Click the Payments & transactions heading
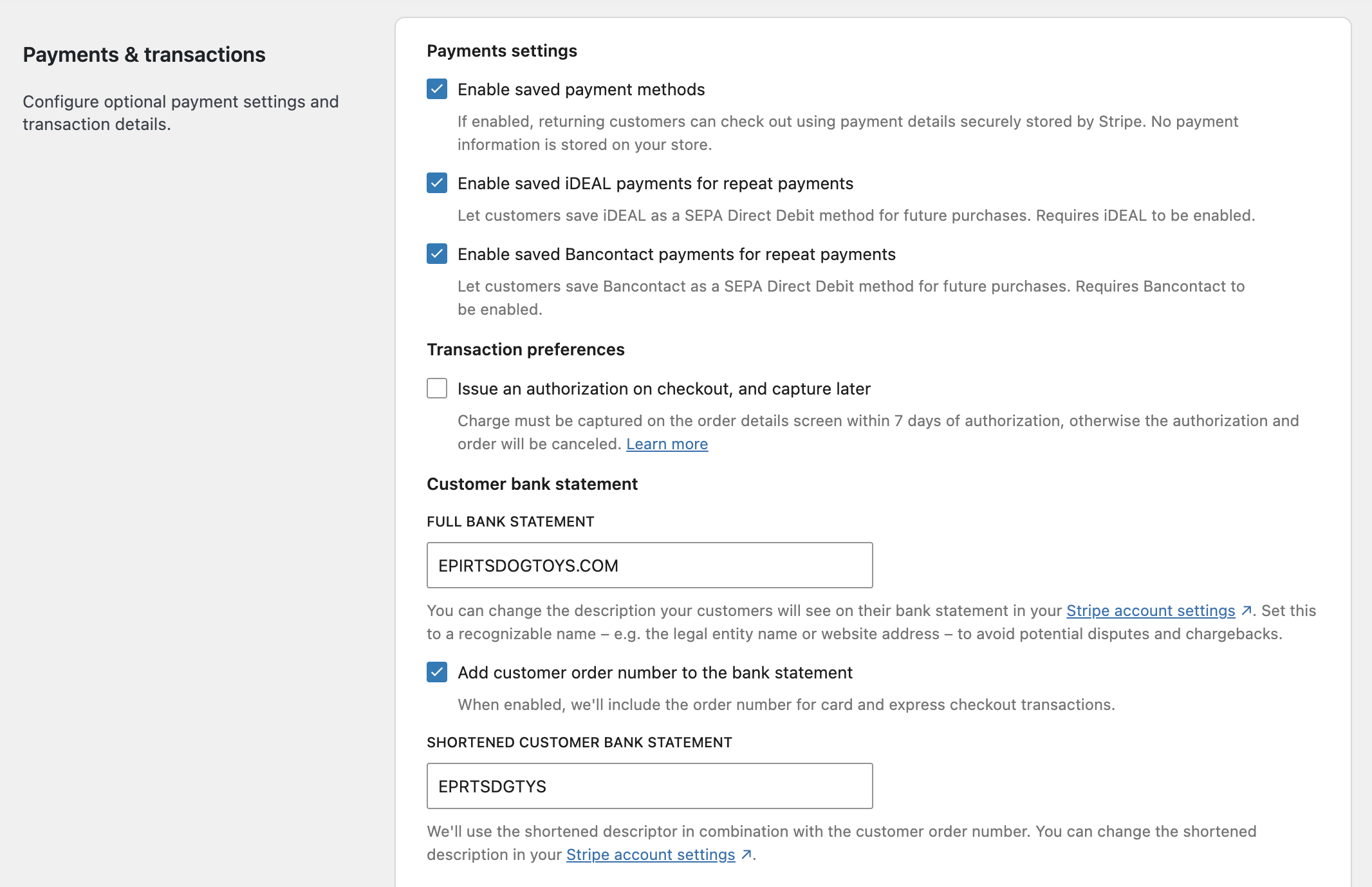 [144, 55]
